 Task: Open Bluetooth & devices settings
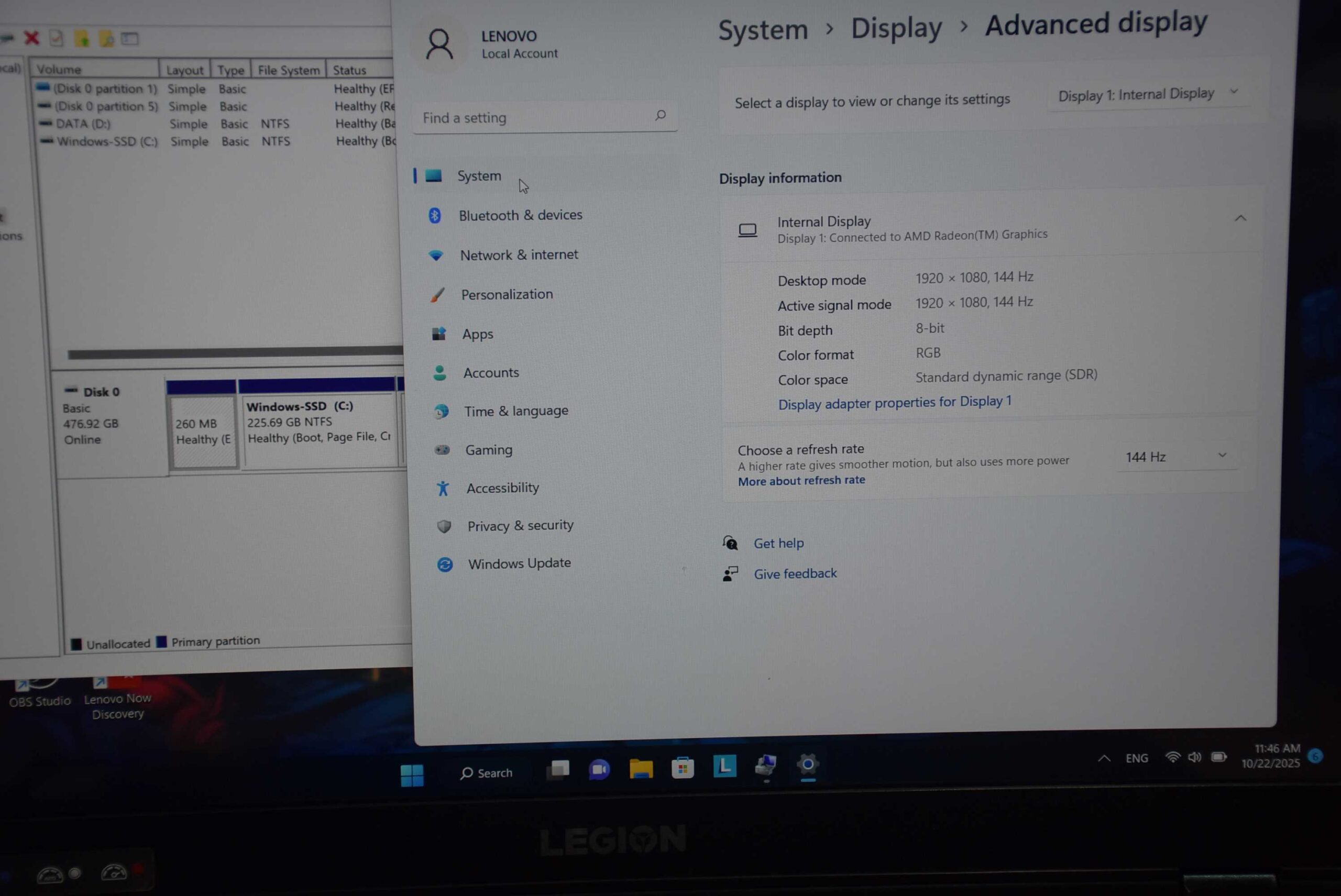click(x=520, y=215)
